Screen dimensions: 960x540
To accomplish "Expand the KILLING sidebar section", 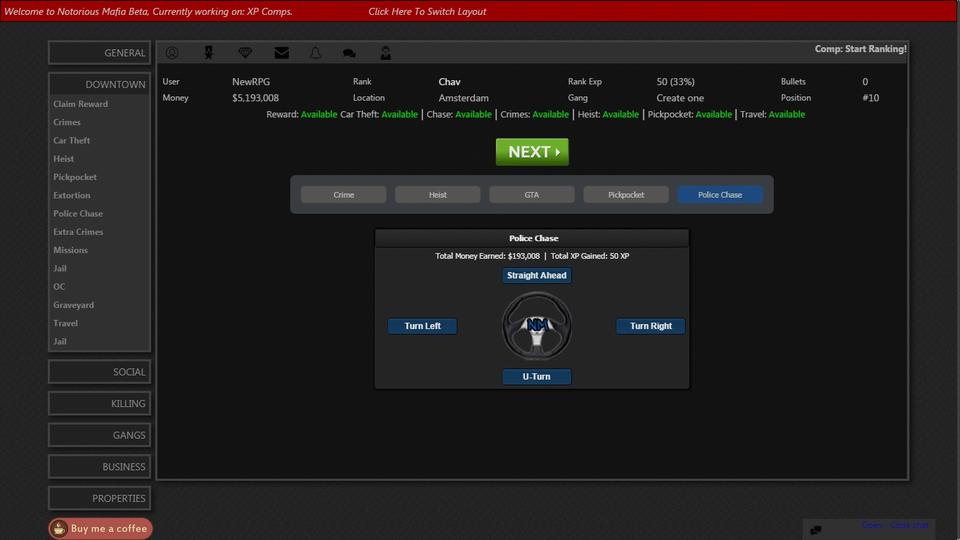I will tap(100, 404).
